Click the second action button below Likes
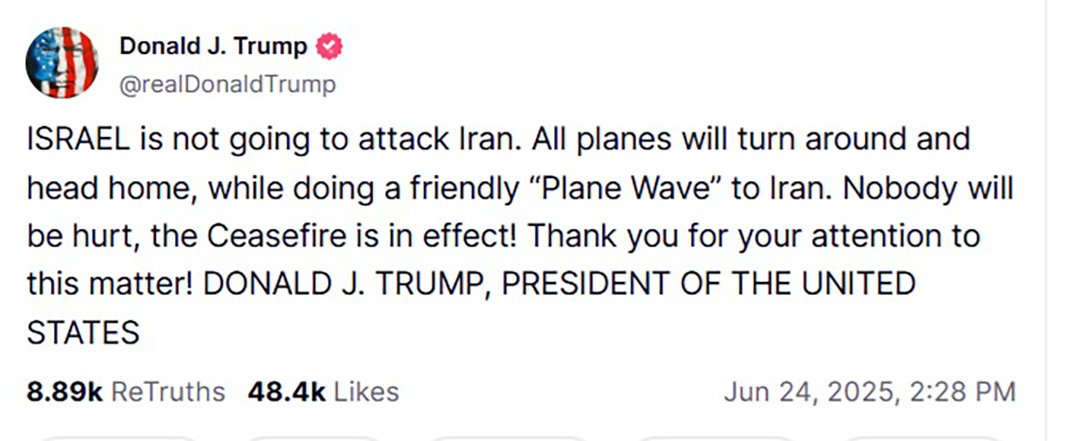1066x441 pixels. 313,438
